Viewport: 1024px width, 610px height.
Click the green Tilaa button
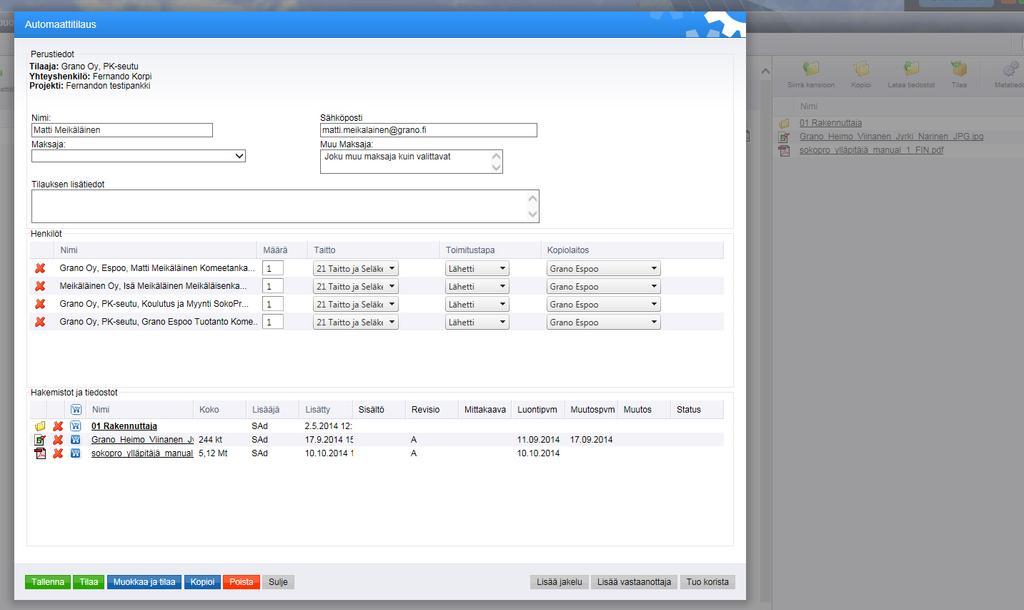coord(89,582)
